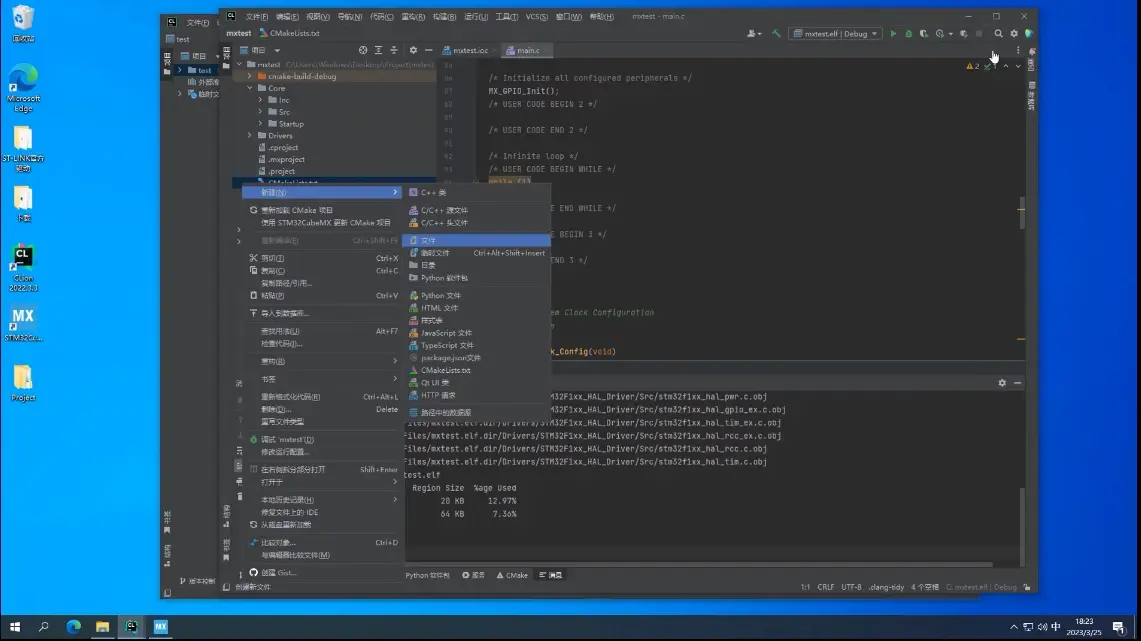Select C/C++ source file in the New submenu
This screenshot has width=1141, height=641.
click(443, 210)
